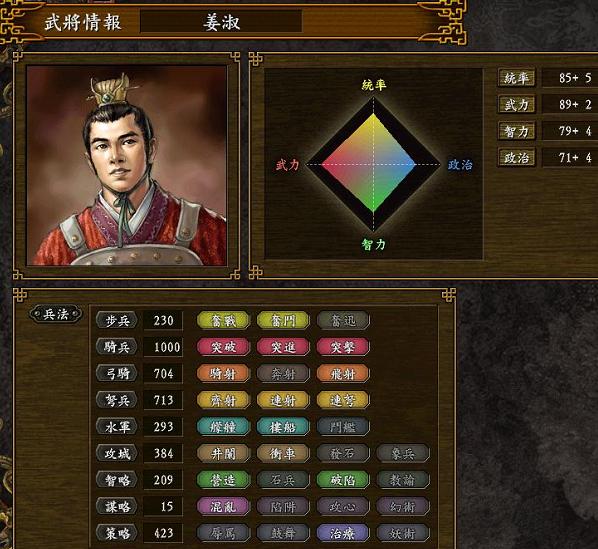Select the 樓船 naval tactic badge
Screen dimensions: 598x549
(283, 427)
